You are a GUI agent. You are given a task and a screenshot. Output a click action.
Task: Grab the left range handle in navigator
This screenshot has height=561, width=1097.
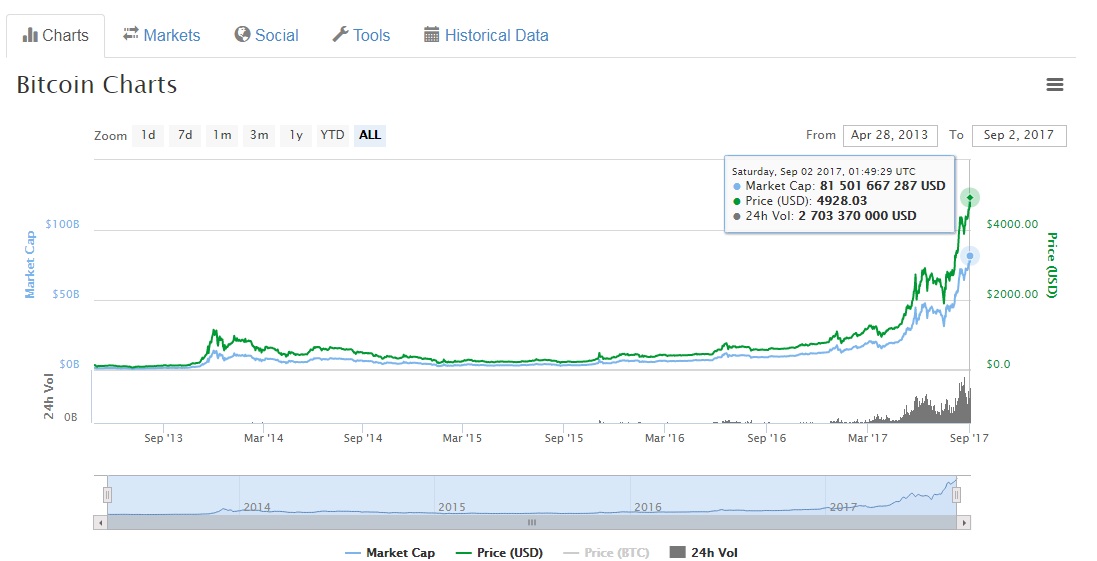[x=107, y=495]
